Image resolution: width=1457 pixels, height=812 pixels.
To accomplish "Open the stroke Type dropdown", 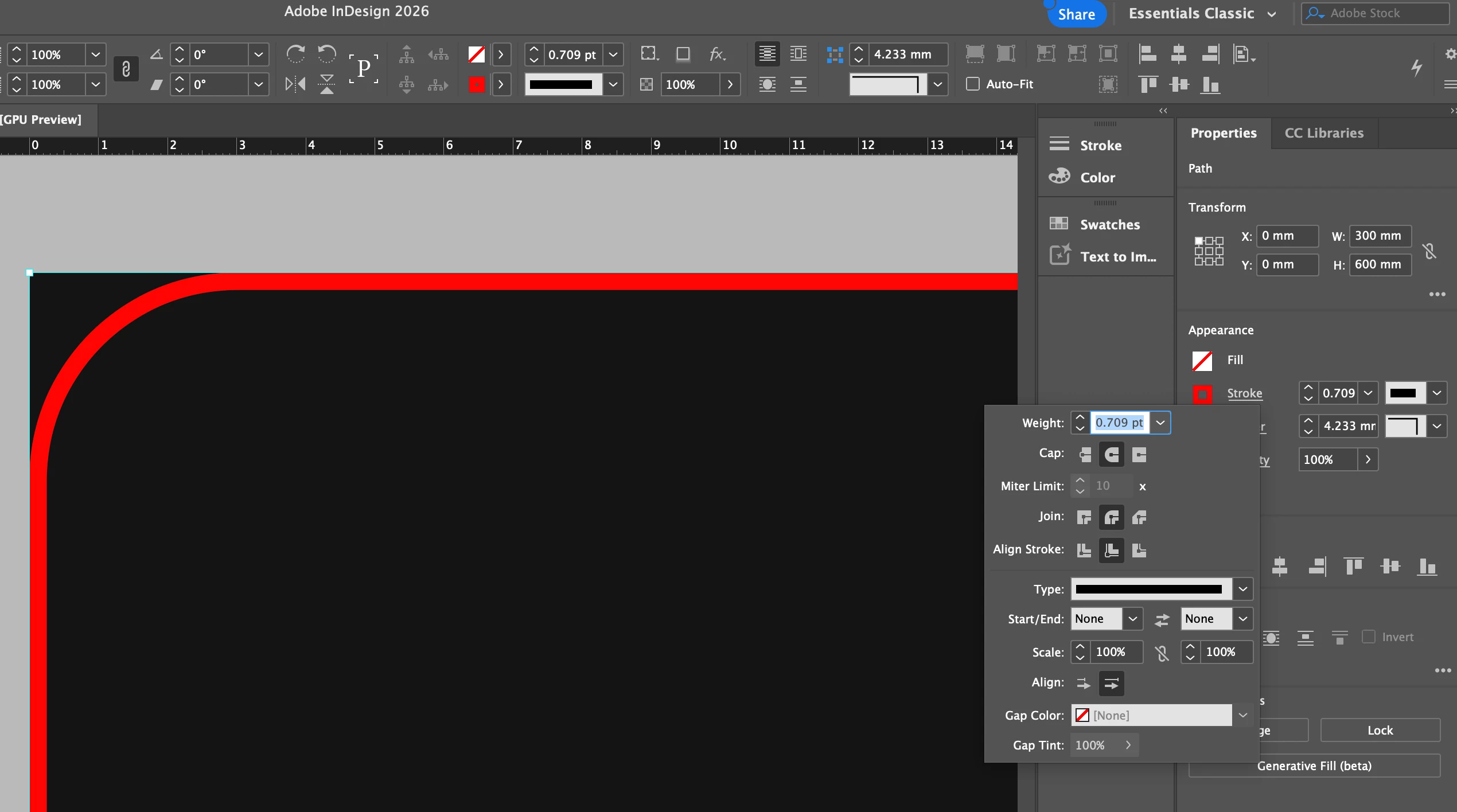I will tap(1242, 589).
